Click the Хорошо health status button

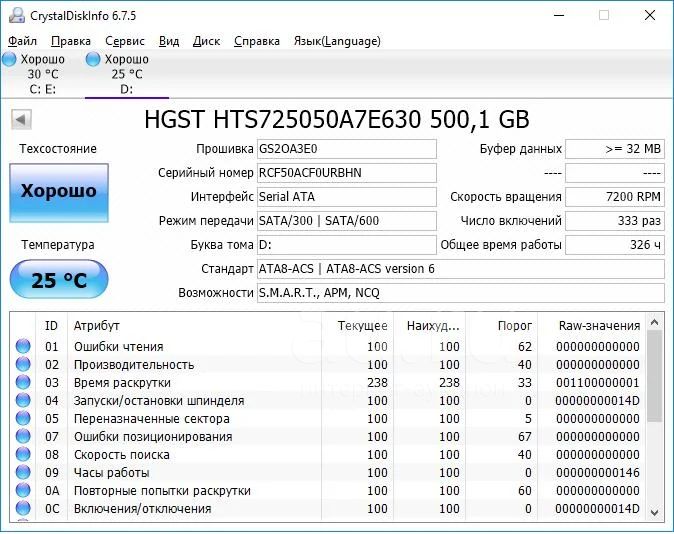point(59,192)
